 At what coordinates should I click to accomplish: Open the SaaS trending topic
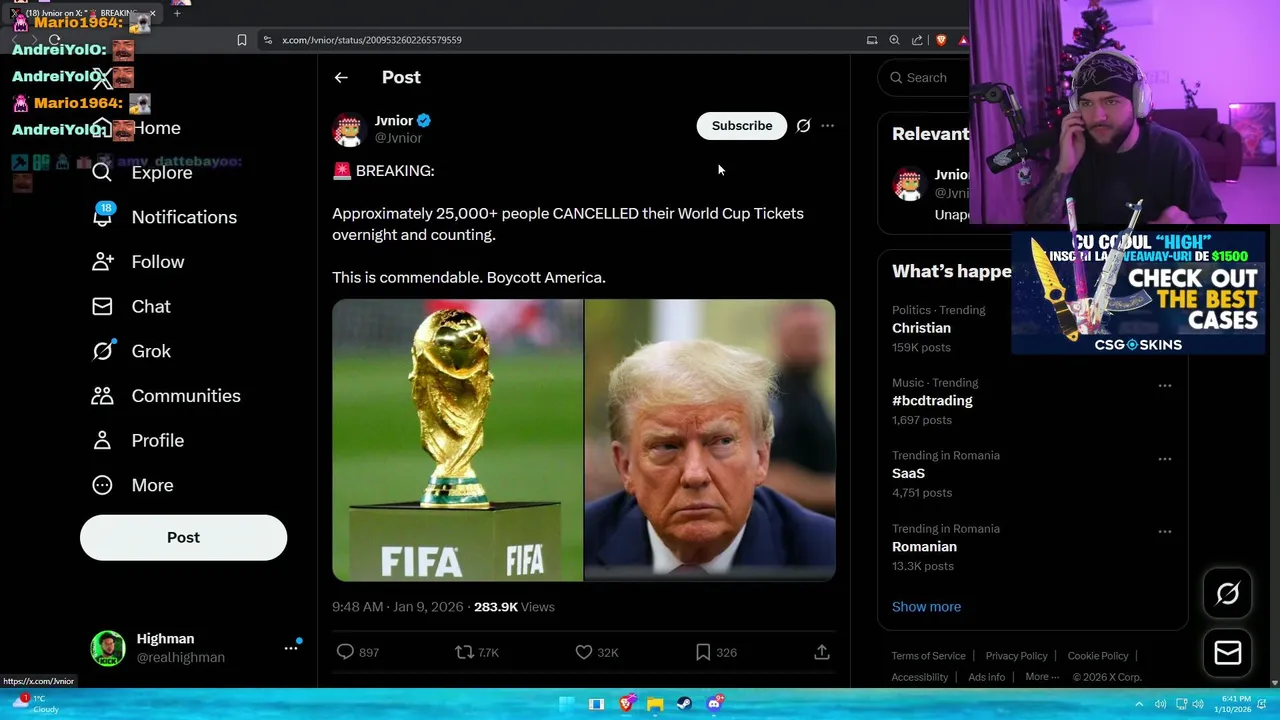[x=908, y=474]
